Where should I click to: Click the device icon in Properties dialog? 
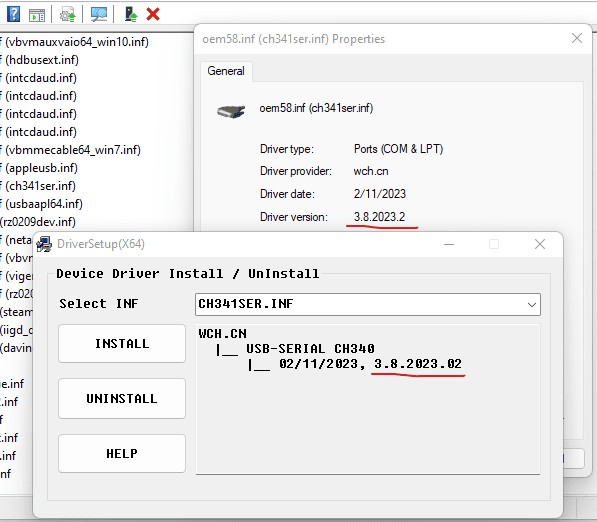(231, 111)
